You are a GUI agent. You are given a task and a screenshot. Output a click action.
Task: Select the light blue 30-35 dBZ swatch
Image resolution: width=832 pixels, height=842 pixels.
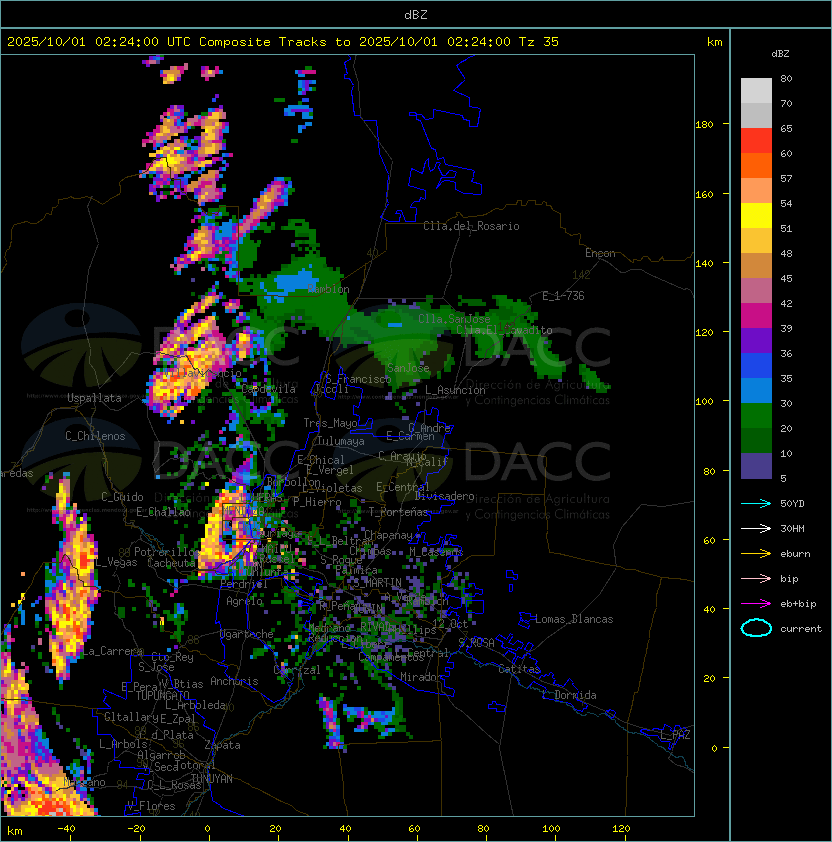(x=756, y=391)
